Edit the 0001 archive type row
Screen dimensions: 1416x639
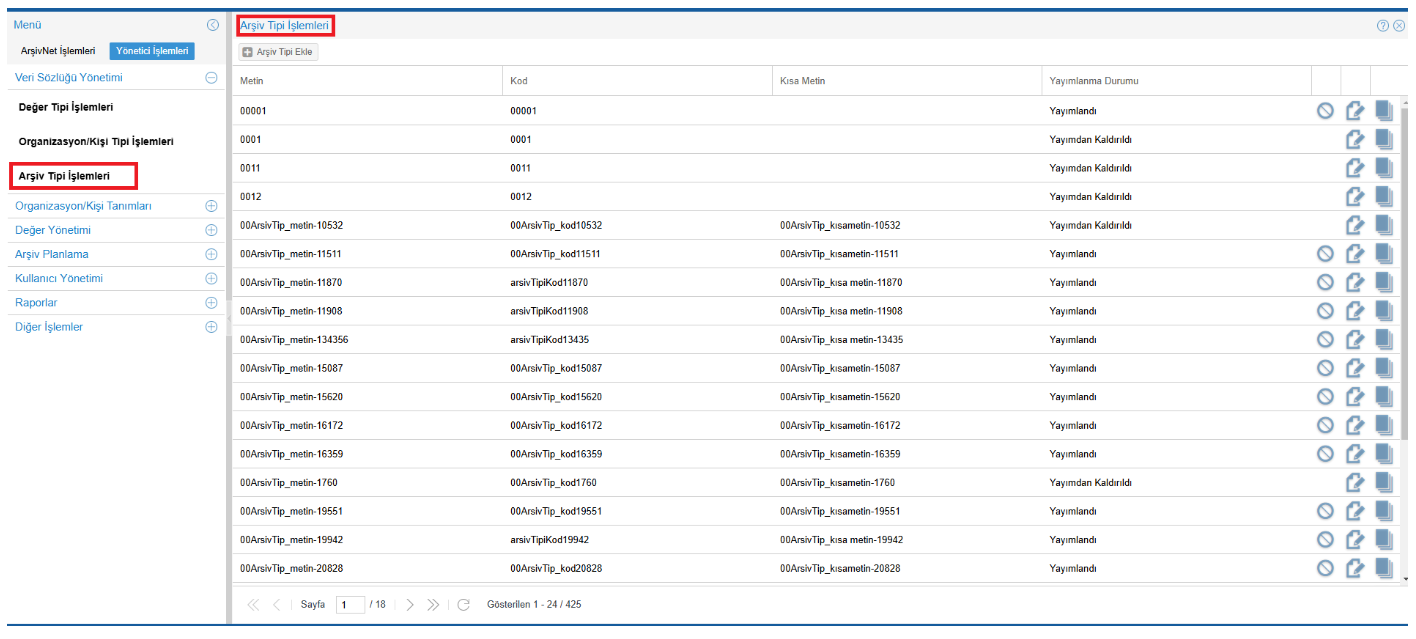point(1355,140)
